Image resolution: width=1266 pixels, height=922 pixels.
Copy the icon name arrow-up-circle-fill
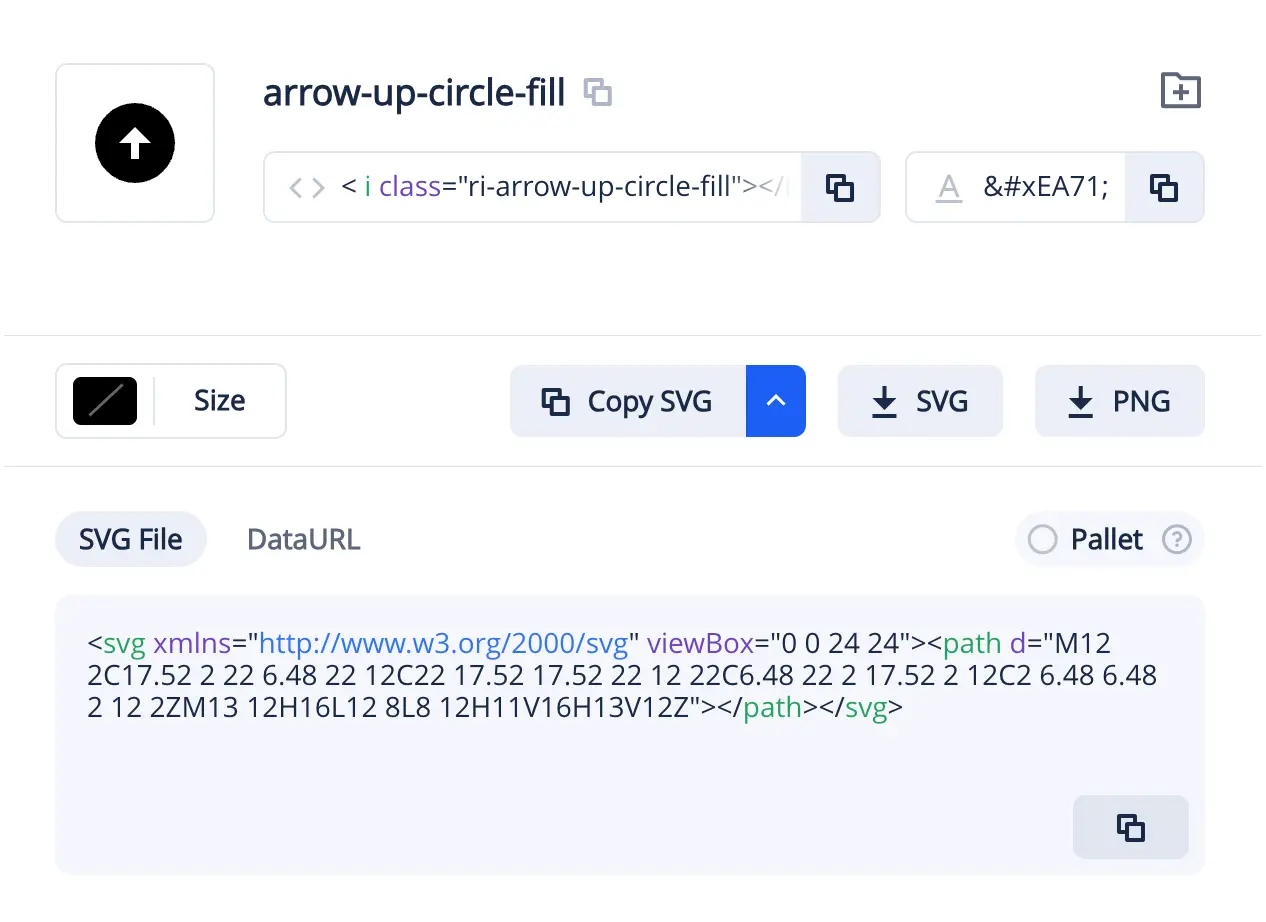coord(598,92)
